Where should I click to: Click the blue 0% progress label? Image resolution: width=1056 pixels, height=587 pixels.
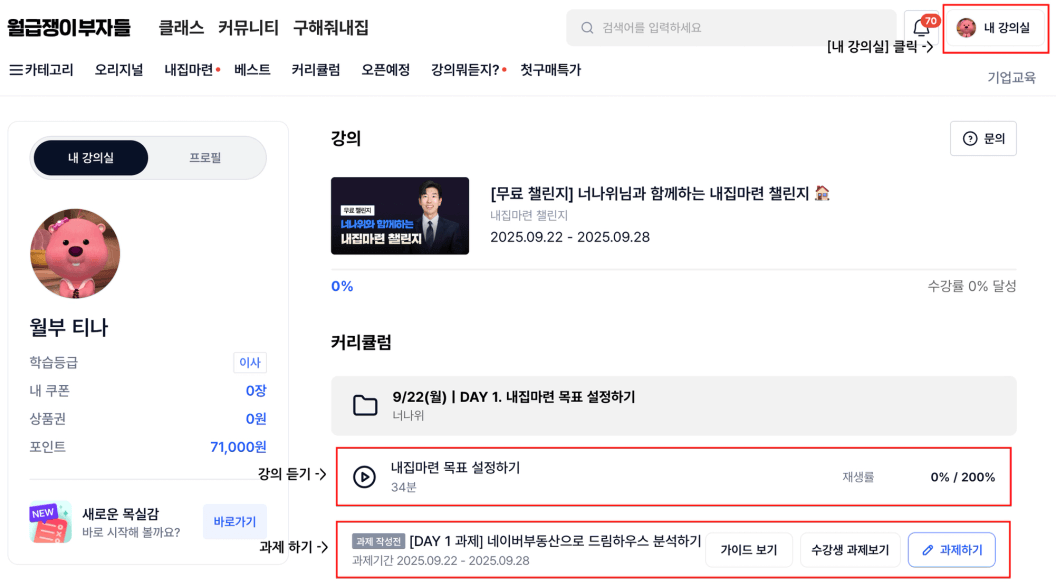point(342,286)
